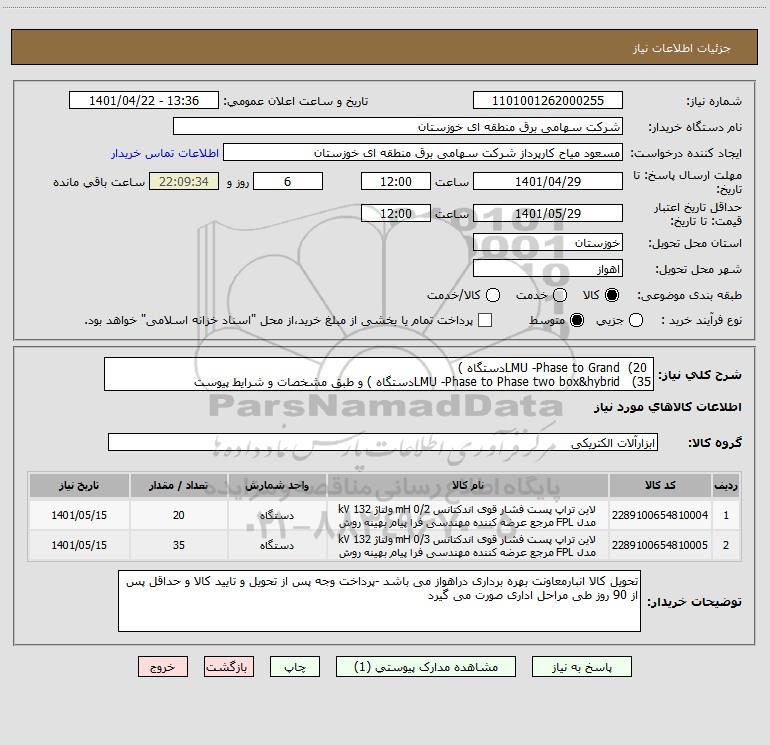Toggle the اسناد خزانه اسلامی payment checkbox

(x=485, y=320)
